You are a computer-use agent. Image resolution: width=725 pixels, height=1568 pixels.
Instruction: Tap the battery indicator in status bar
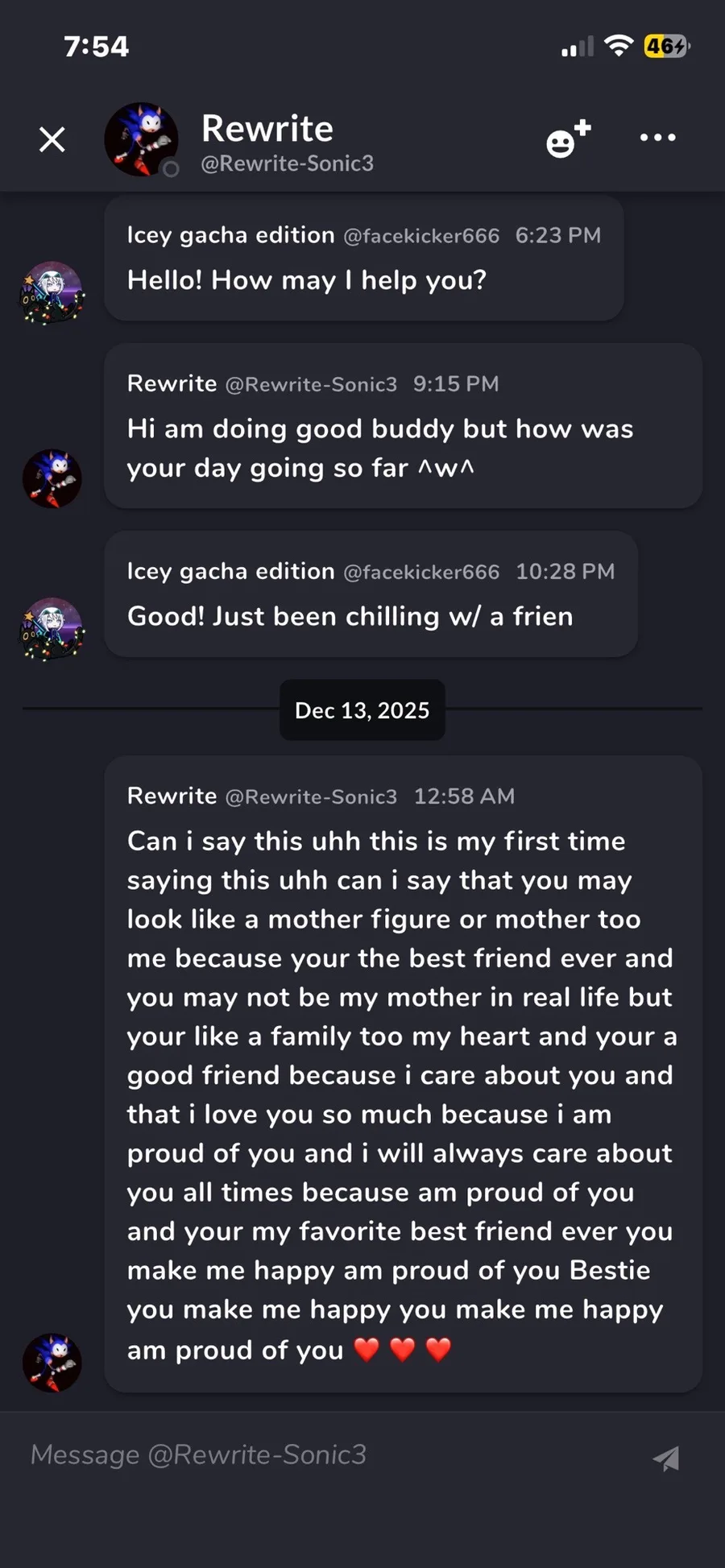(666, 47)
